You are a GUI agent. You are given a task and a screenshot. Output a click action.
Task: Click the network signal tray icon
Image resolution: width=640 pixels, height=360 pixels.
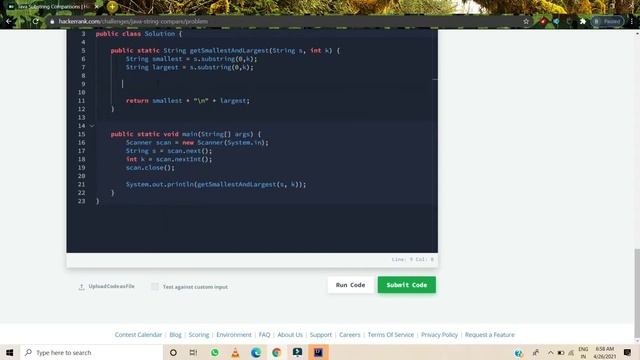[x=571, y=353]
